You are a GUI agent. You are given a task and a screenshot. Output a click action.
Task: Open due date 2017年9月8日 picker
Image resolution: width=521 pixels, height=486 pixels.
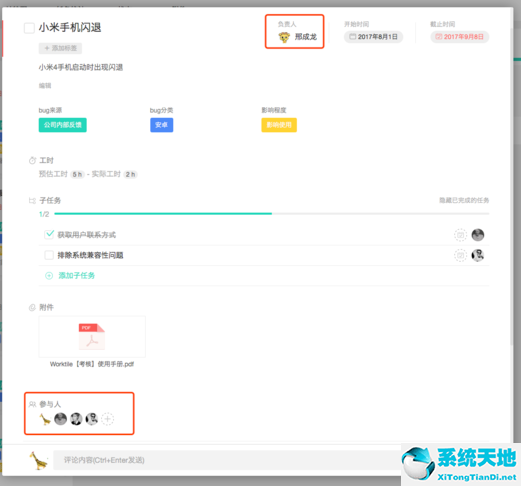pyautogui.click(x=460, y=37)
